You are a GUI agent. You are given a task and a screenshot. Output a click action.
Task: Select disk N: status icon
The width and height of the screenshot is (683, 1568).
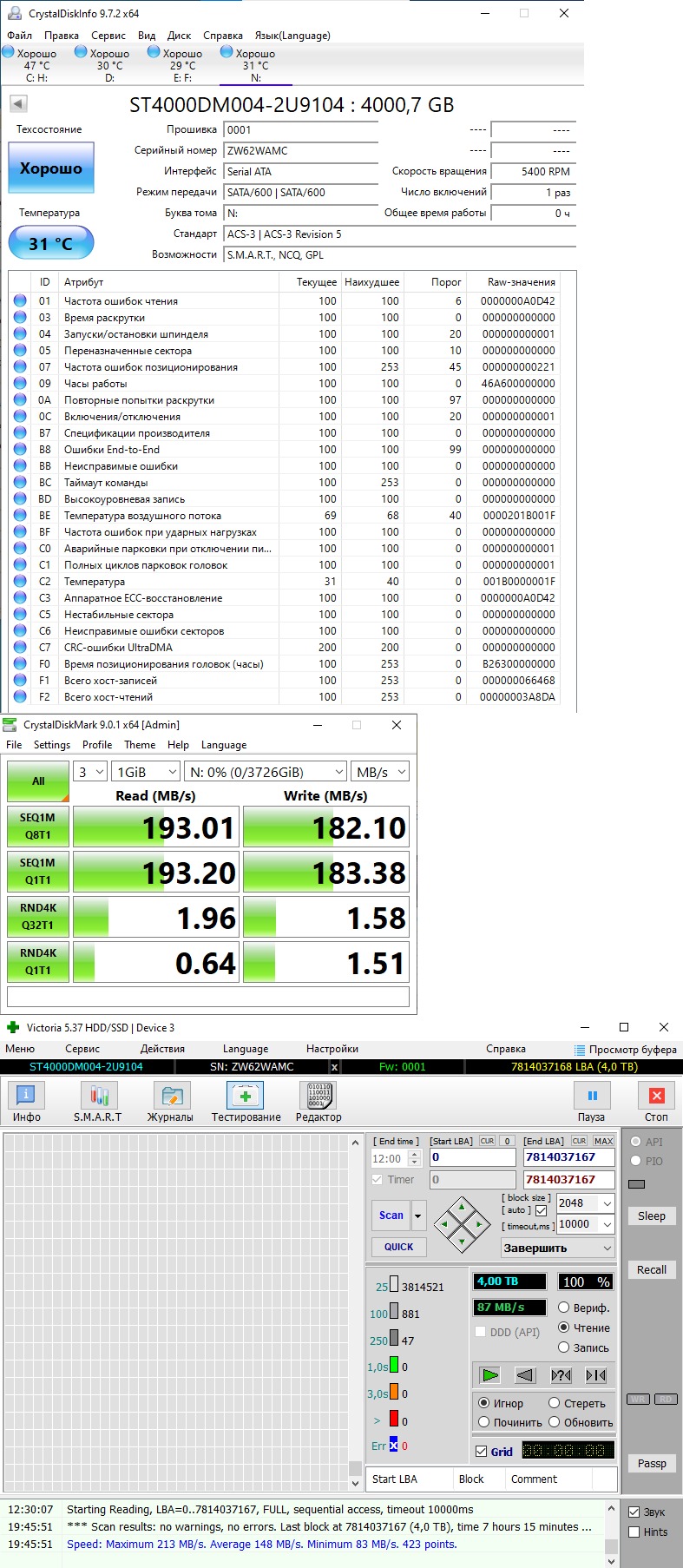click(227, 52)
